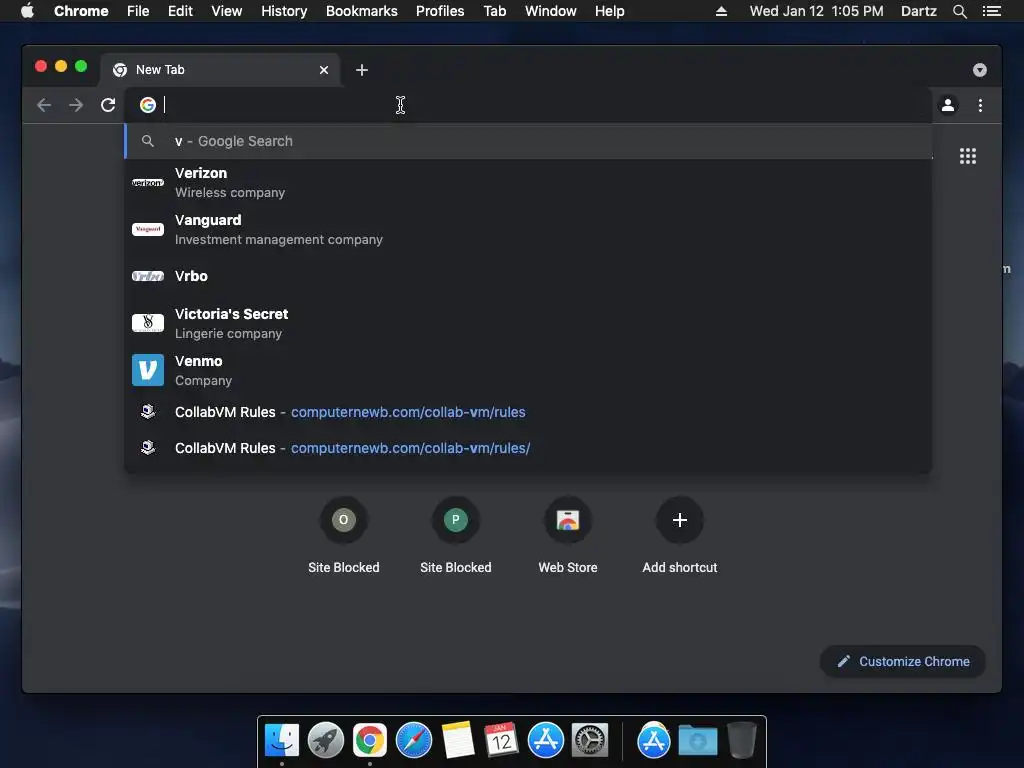
Task: Click the Vrbo logo icon
Action: click(x=148, y=276)
